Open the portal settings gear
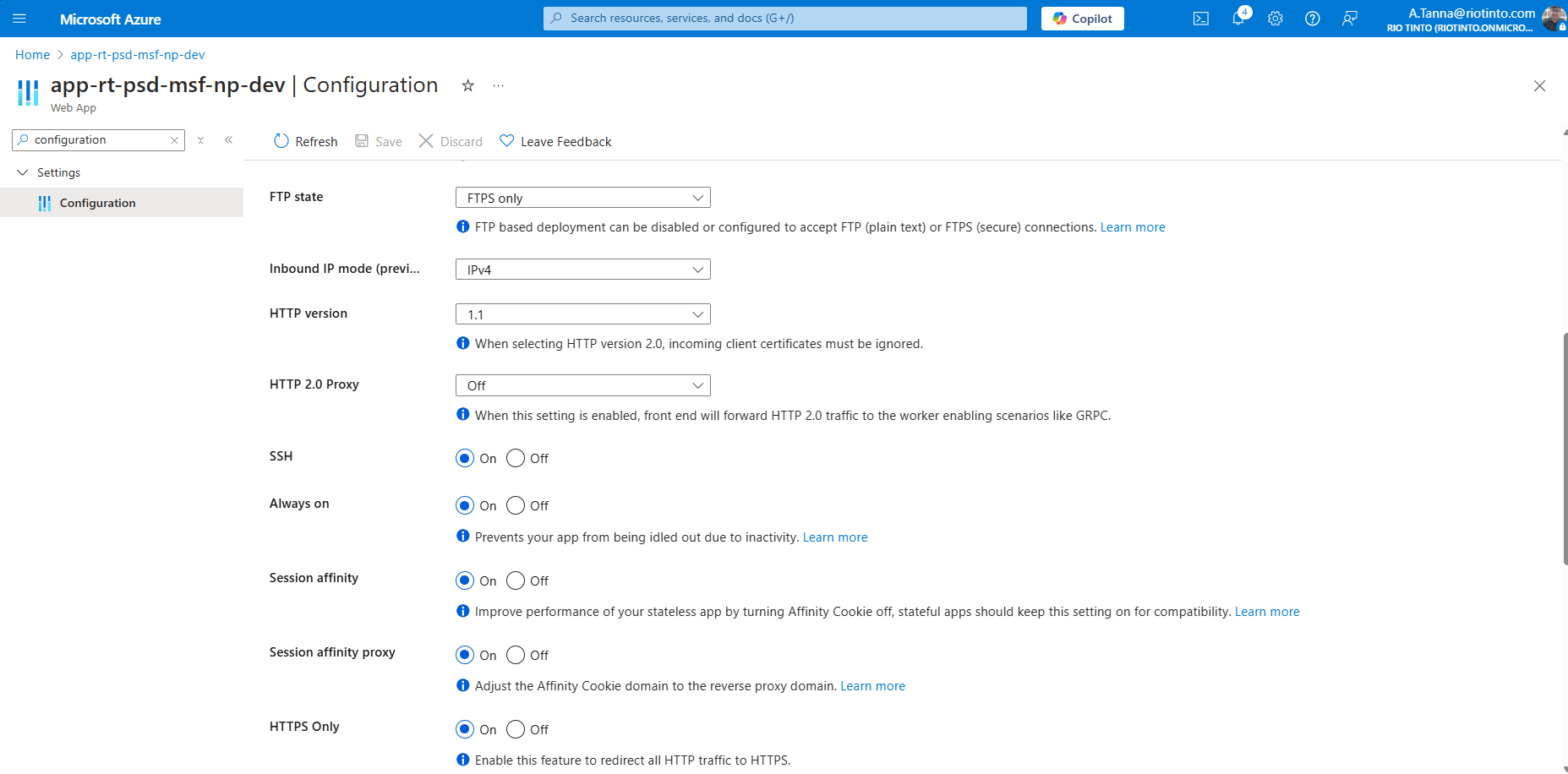This screenshot has height=774, width=1568. click(1276, 18)
